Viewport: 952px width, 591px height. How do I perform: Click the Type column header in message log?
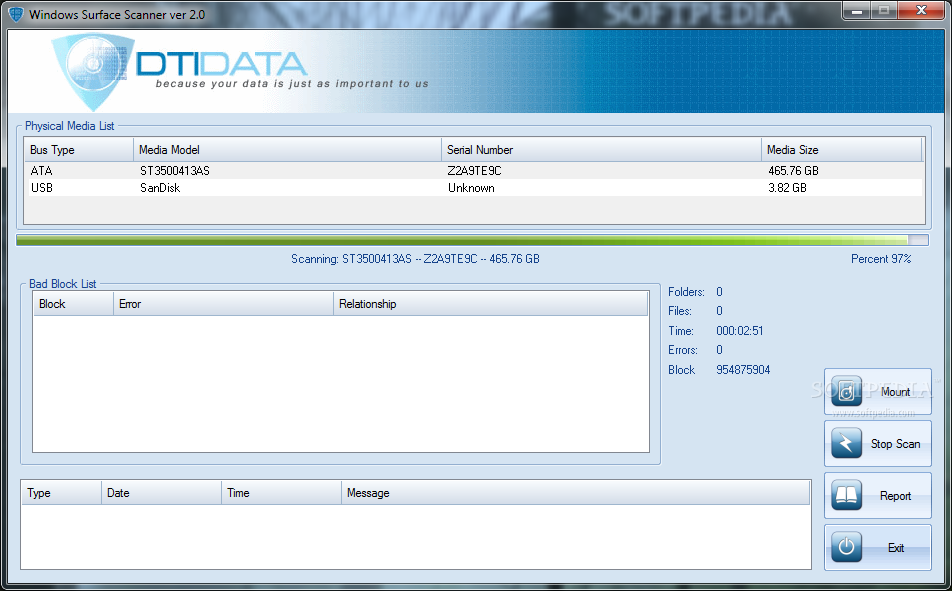point(61,493)
